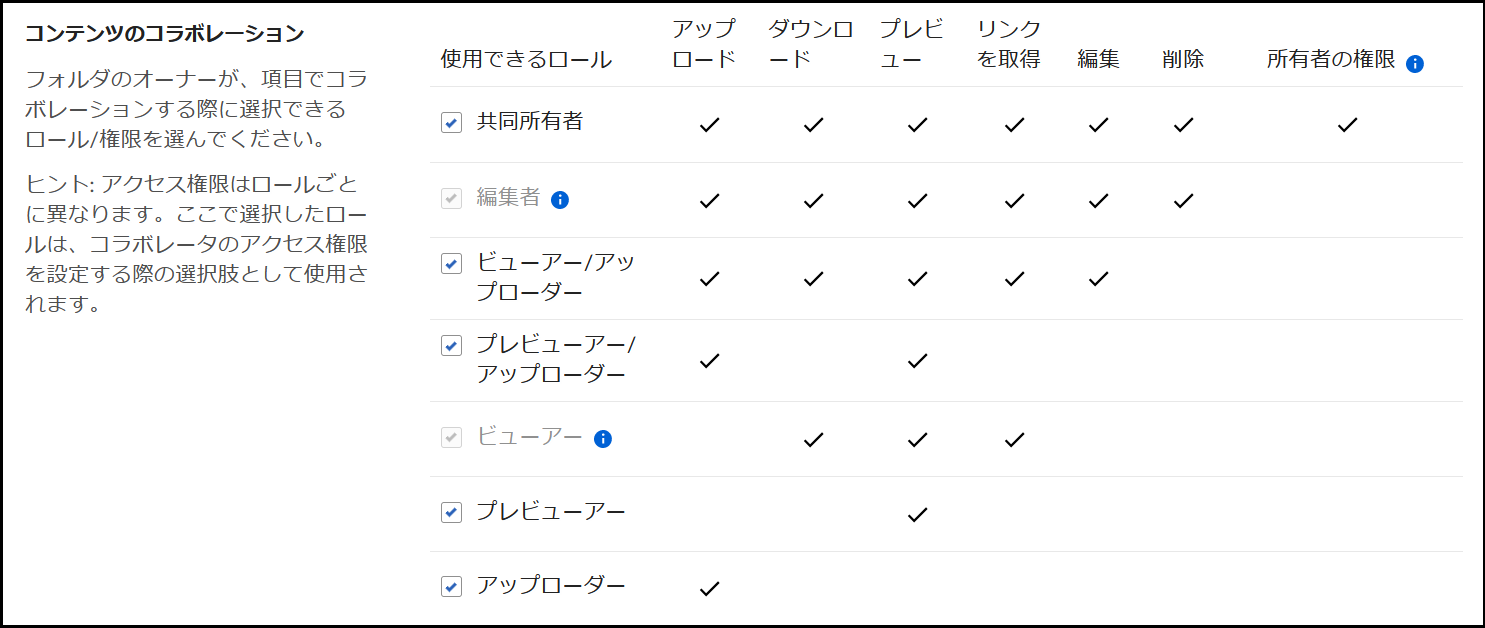Screen dimensions: 1485x628
Task: Click info icon beside ビューアー role
Action: point(602,438)
